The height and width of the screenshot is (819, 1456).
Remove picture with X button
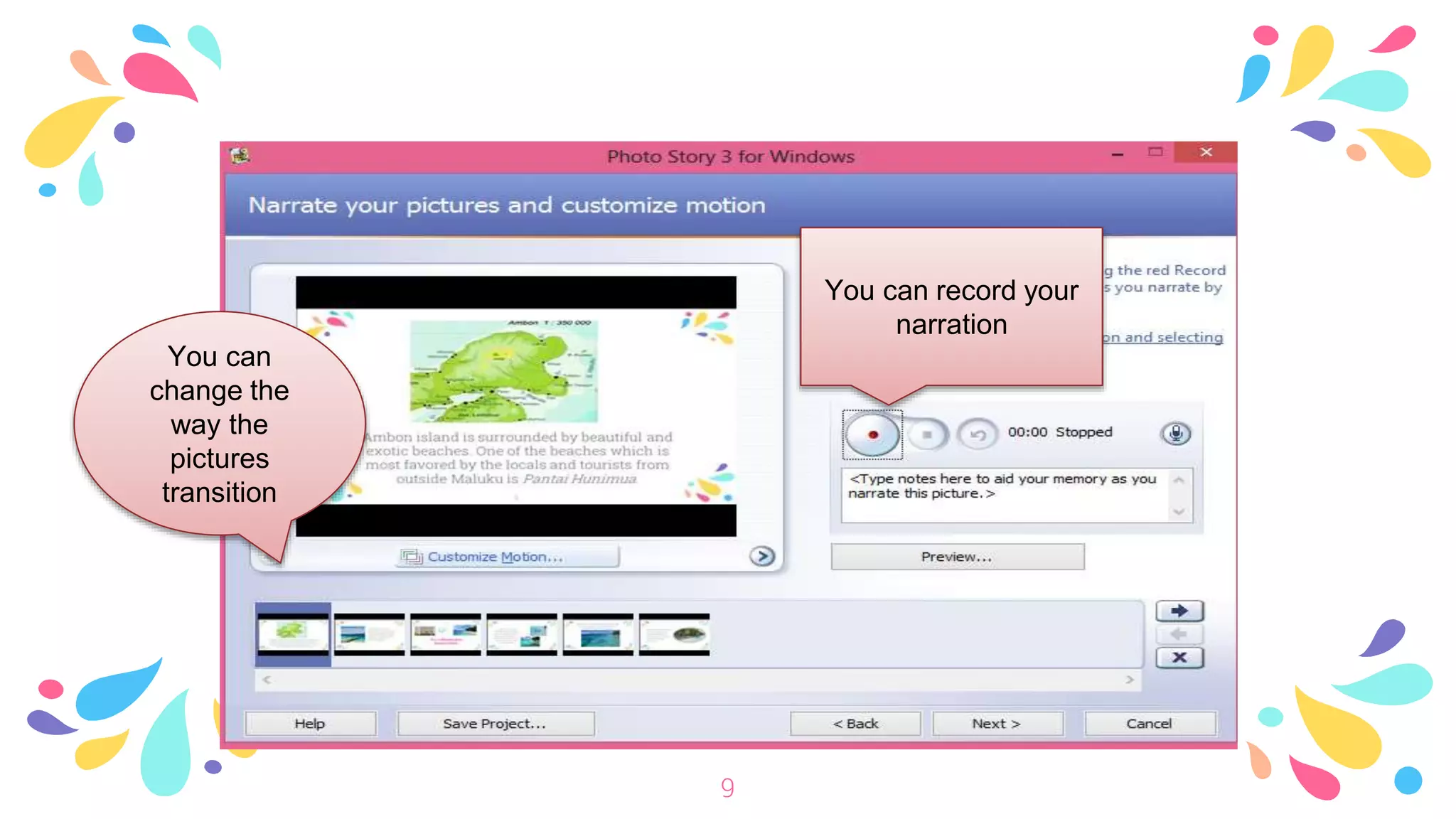tap(1179, 658)
